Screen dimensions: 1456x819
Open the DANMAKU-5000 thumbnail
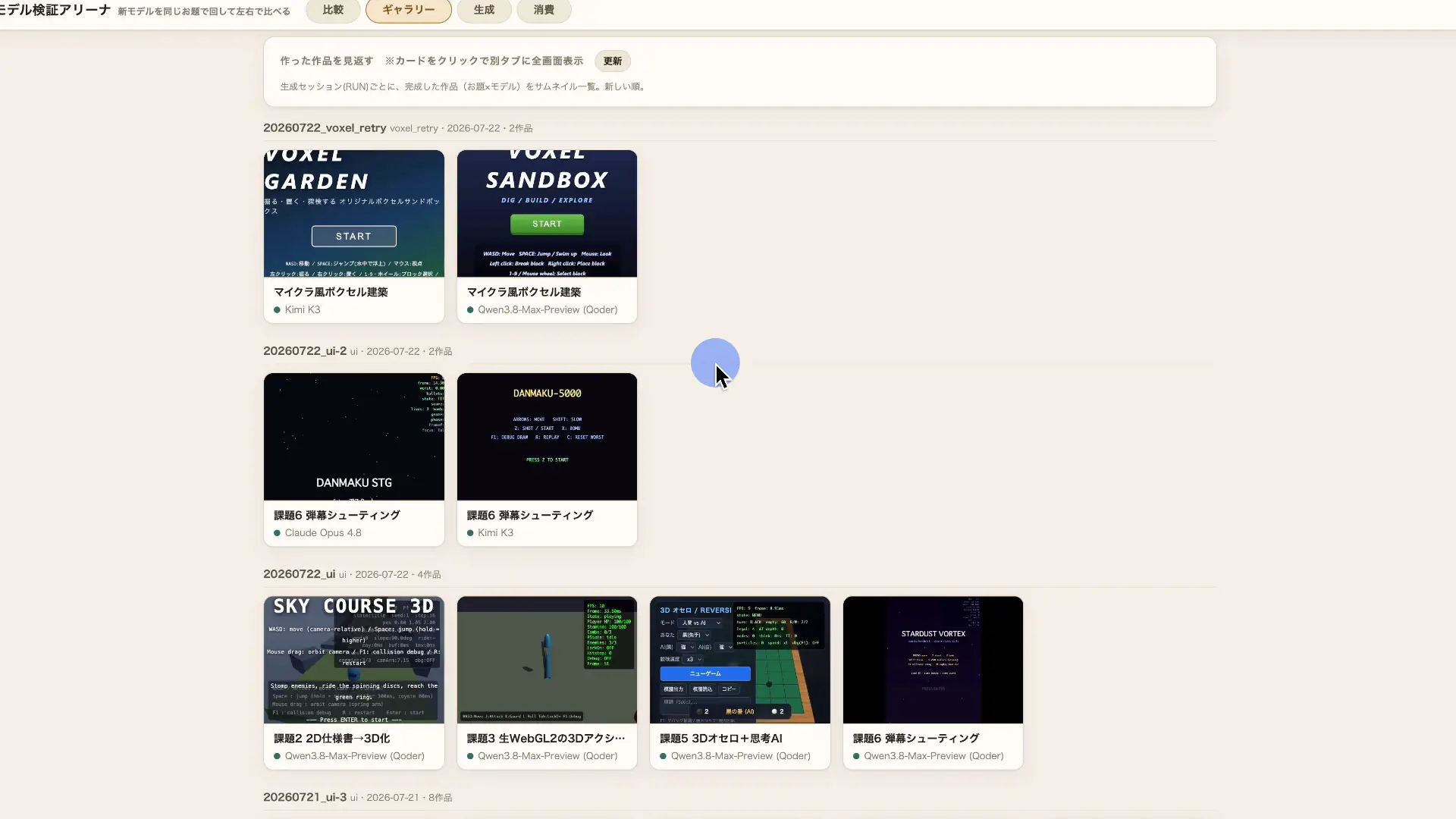click(547, 436)
